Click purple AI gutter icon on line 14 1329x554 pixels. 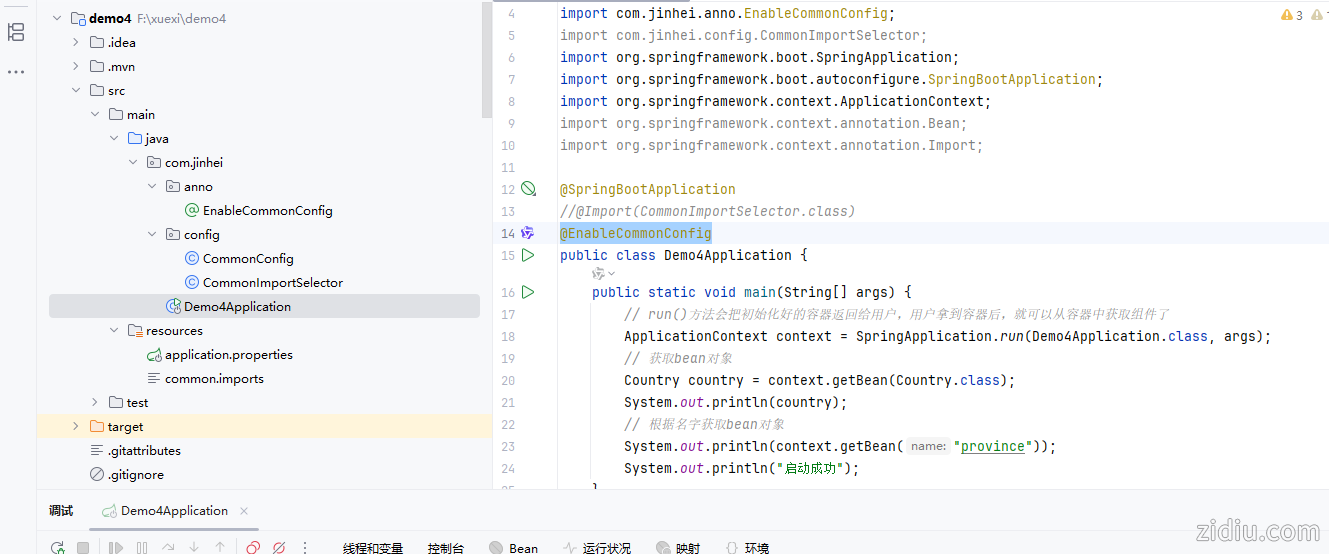tap(528, 233)
